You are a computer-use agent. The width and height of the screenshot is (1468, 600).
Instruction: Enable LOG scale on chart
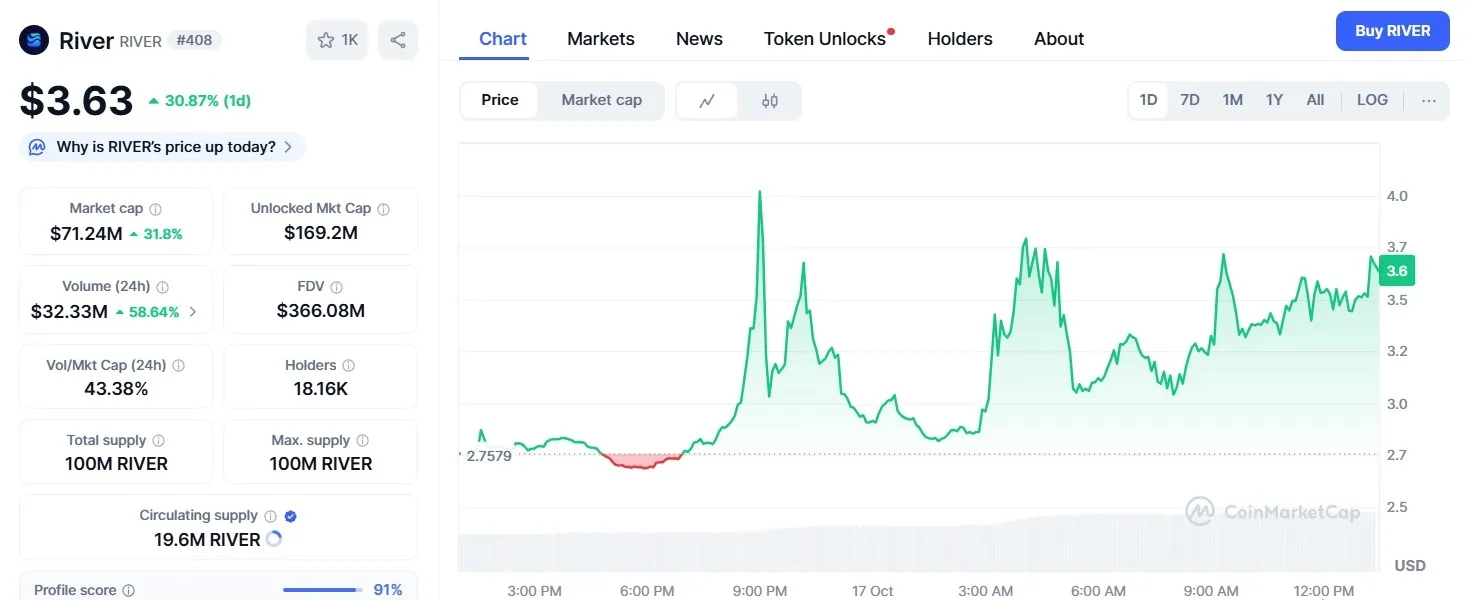tap(1372, 100)
